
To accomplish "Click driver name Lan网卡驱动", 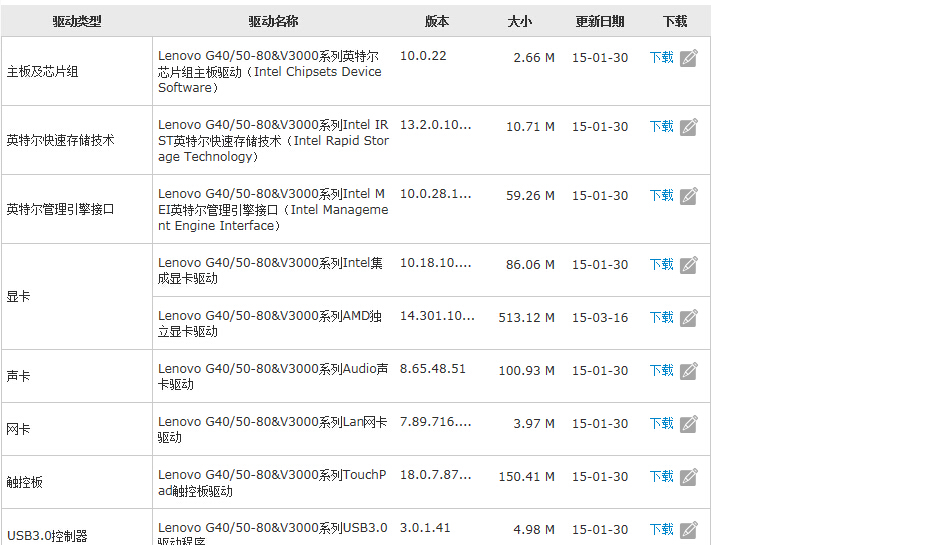I will [x=272, y=429].
